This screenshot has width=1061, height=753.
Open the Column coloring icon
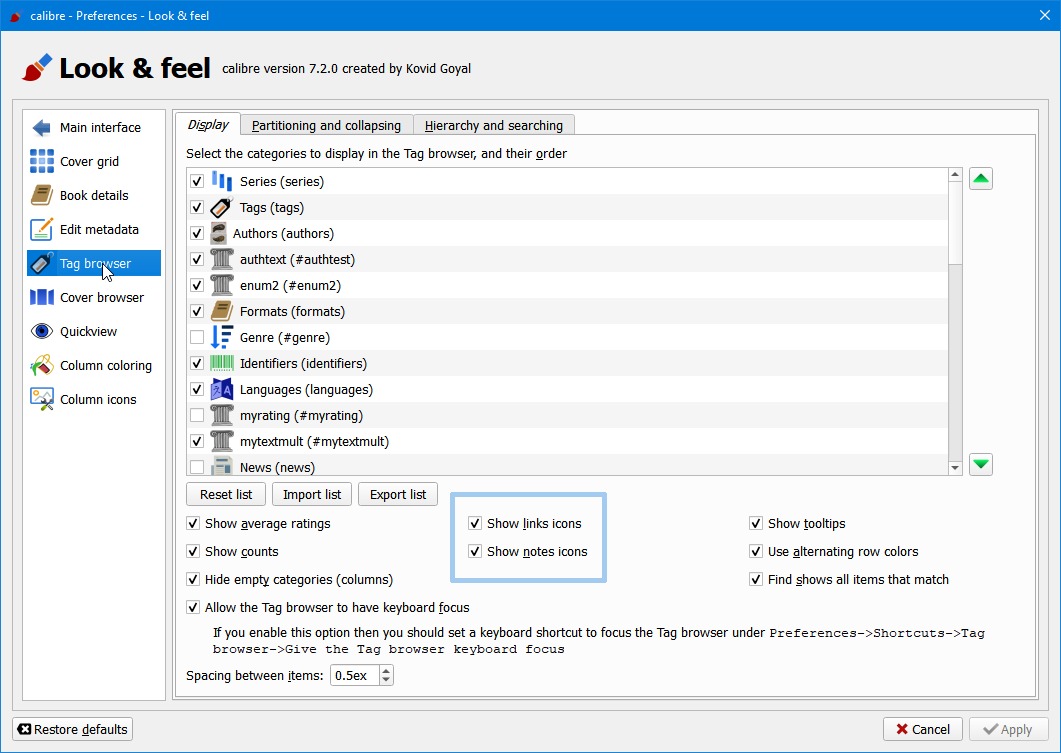(x=41, y=365)
